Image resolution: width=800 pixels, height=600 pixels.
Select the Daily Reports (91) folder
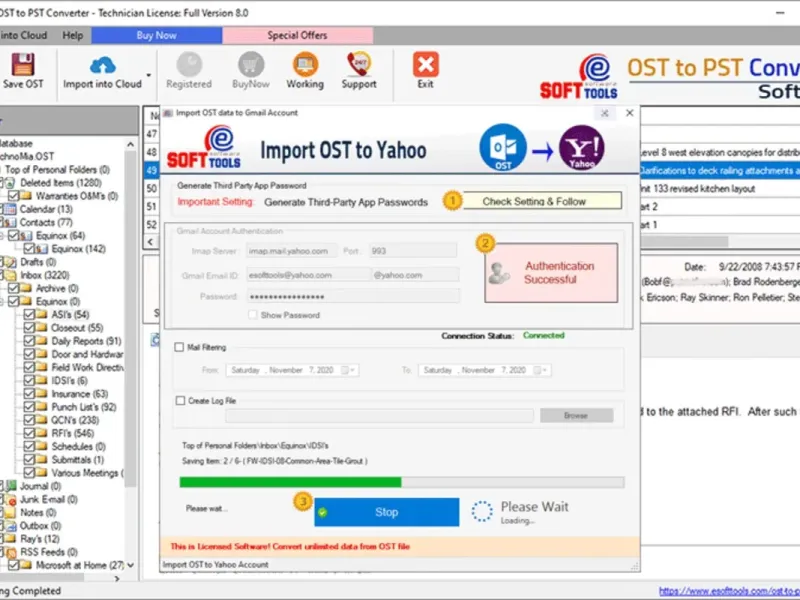point(86,341)
